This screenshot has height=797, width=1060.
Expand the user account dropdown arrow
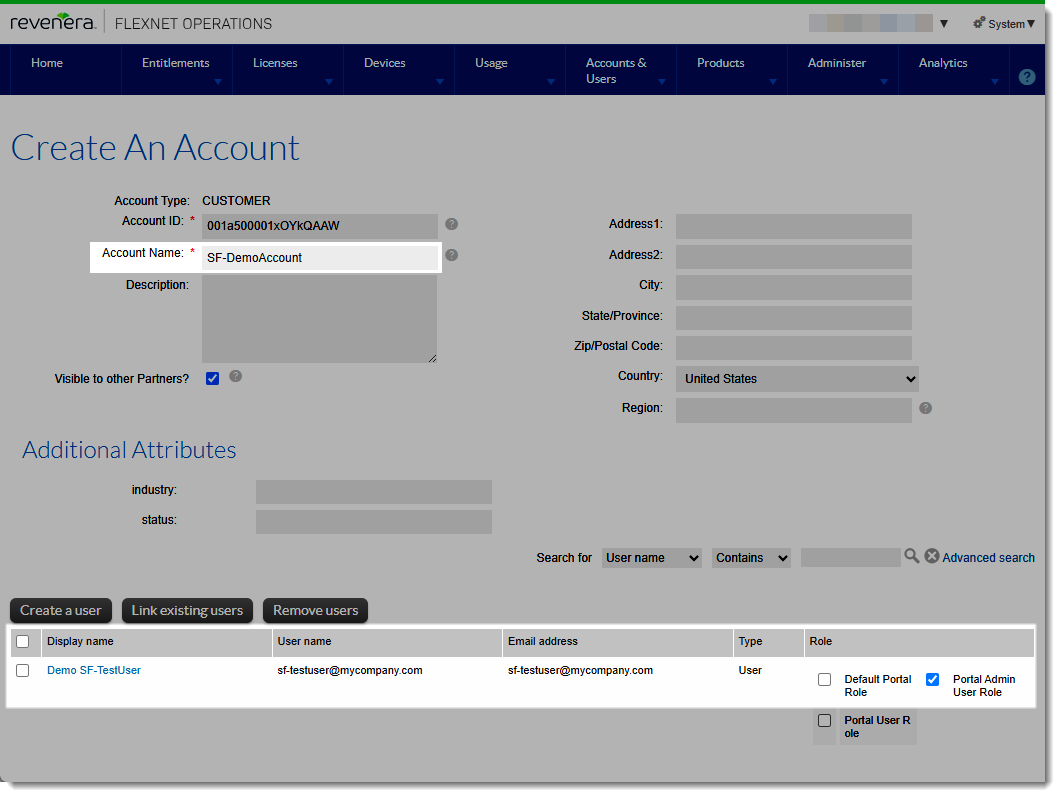[944, 24]
